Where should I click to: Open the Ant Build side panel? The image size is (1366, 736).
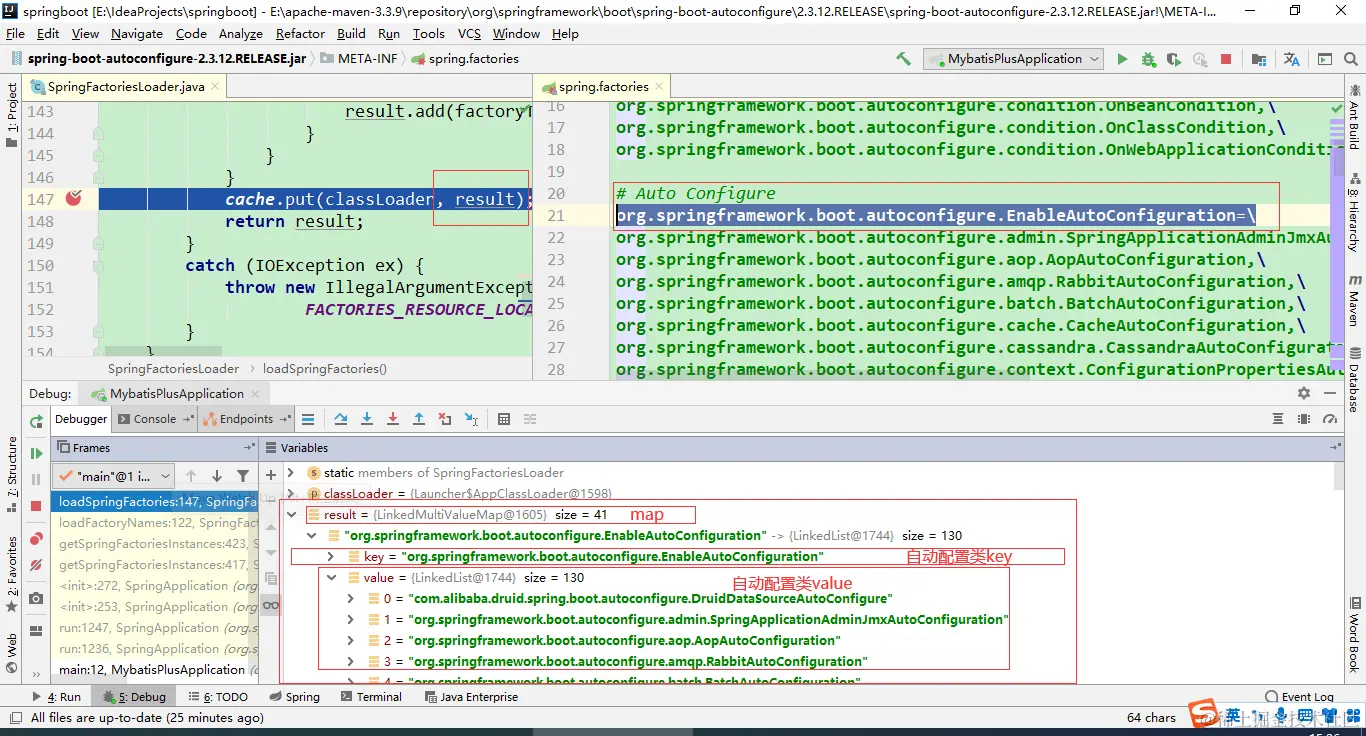pyautogui.click(x=1354, y=115)
